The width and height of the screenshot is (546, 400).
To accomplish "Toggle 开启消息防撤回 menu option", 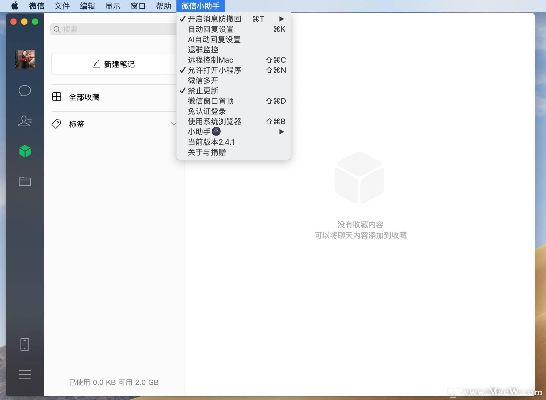I will click(x=233, y=19).
